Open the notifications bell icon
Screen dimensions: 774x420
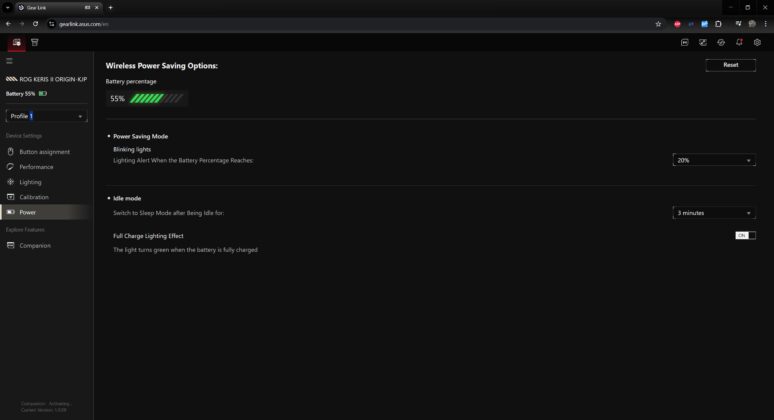click(739, 42)
